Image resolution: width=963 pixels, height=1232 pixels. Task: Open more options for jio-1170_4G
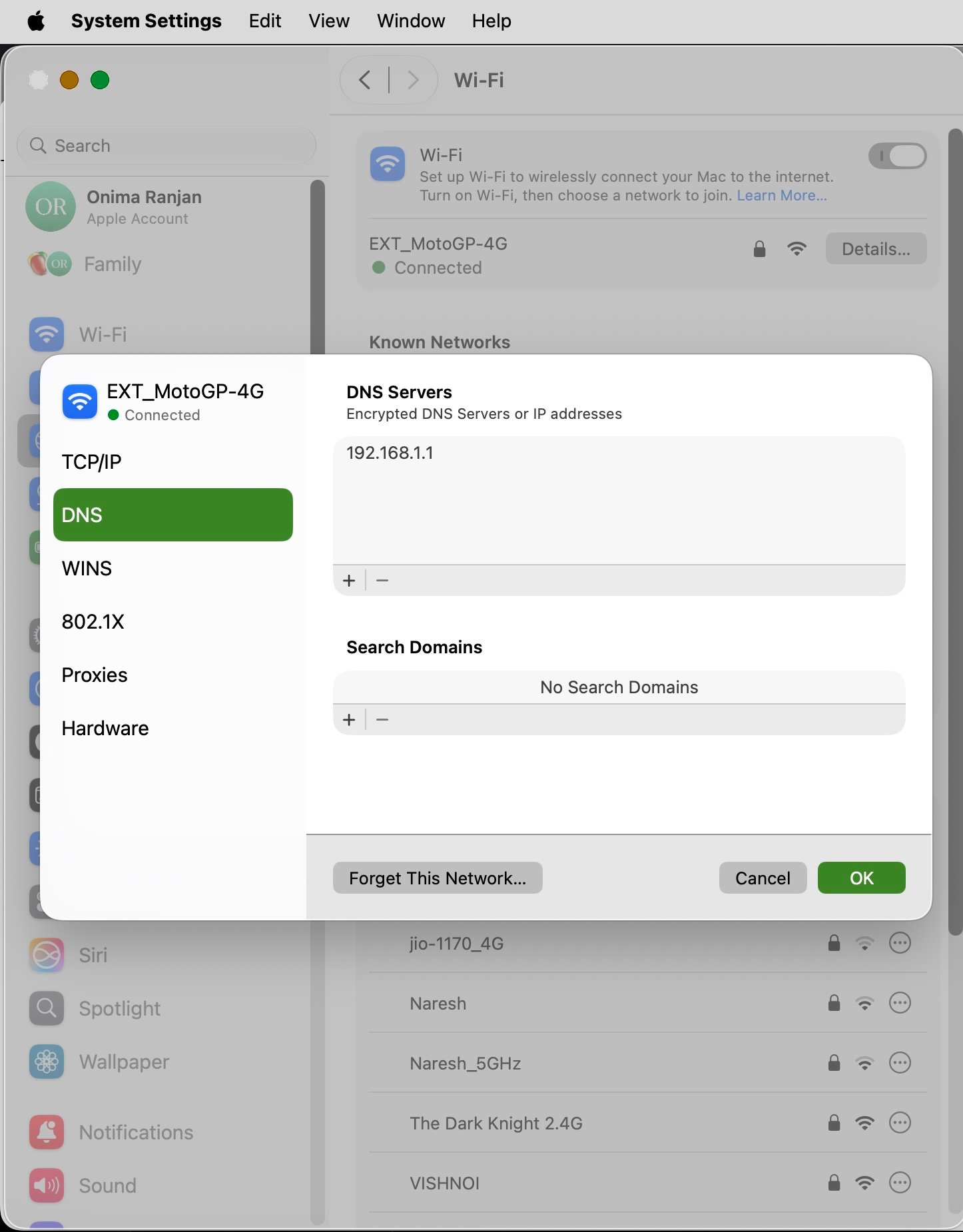point(900,943)
